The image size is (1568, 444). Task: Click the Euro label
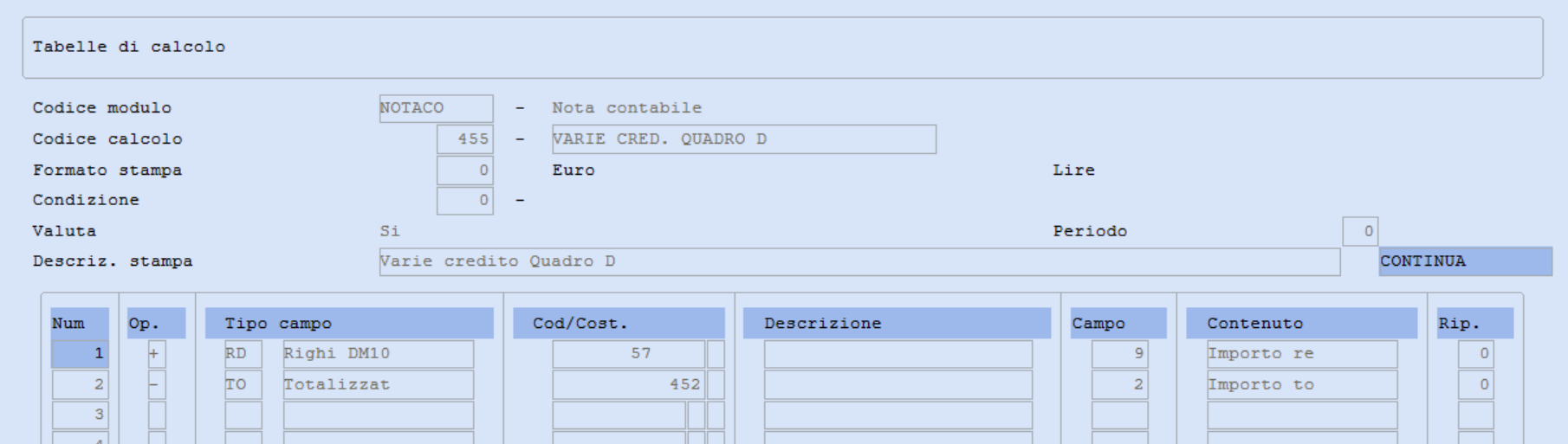click(x=573, y=171)
